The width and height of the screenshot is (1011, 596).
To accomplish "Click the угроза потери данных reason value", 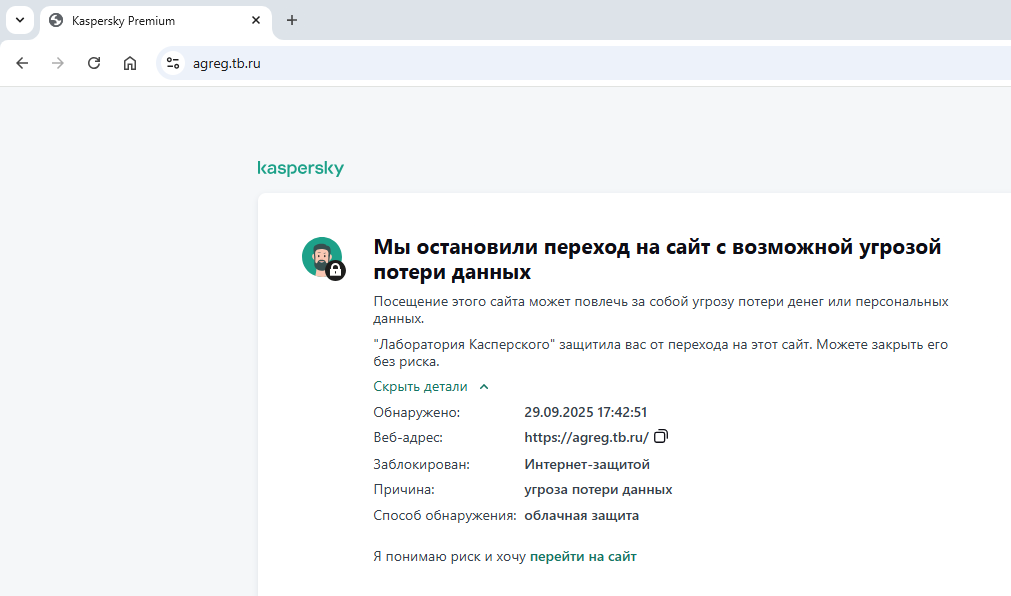I will 598,490.
